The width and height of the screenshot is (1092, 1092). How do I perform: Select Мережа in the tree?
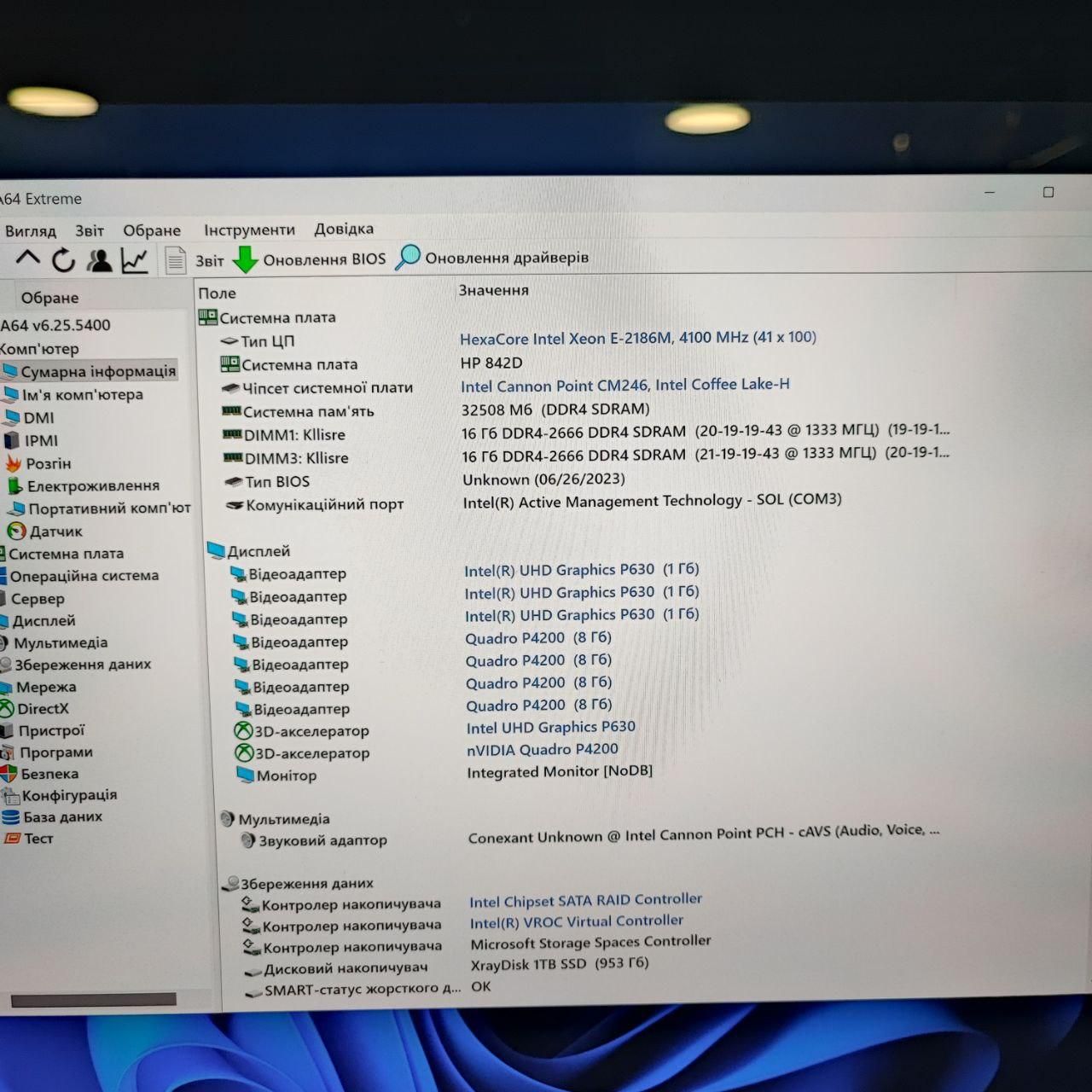[46, 687]
